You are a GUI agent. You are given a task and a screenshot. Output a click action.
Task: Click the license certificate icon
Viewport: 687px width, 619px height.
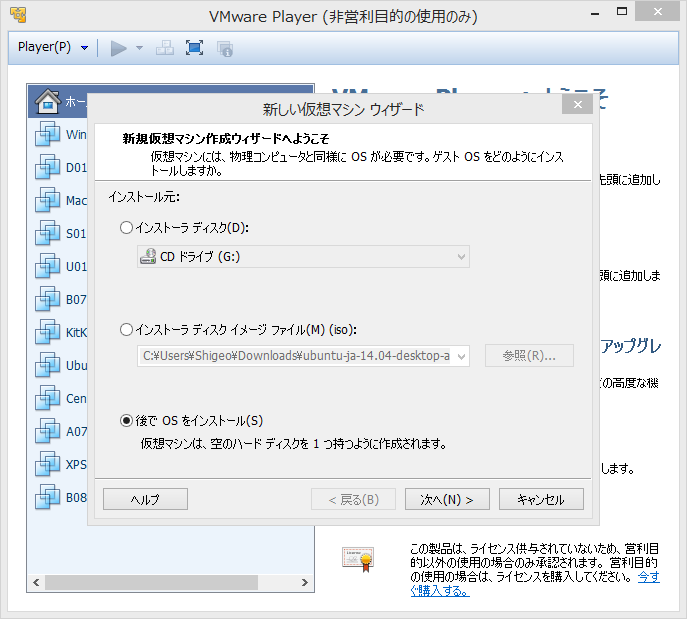[358, 559]
